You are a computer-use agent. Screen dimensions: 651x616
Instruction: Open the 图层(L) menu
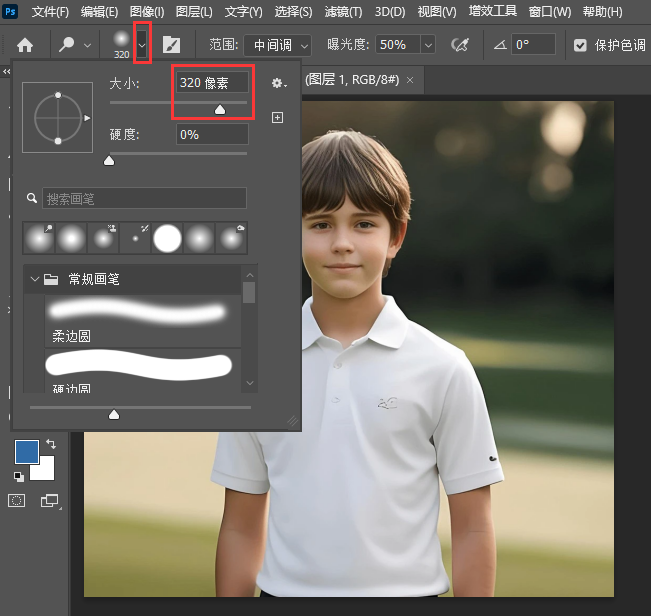[x=193, y=12]
